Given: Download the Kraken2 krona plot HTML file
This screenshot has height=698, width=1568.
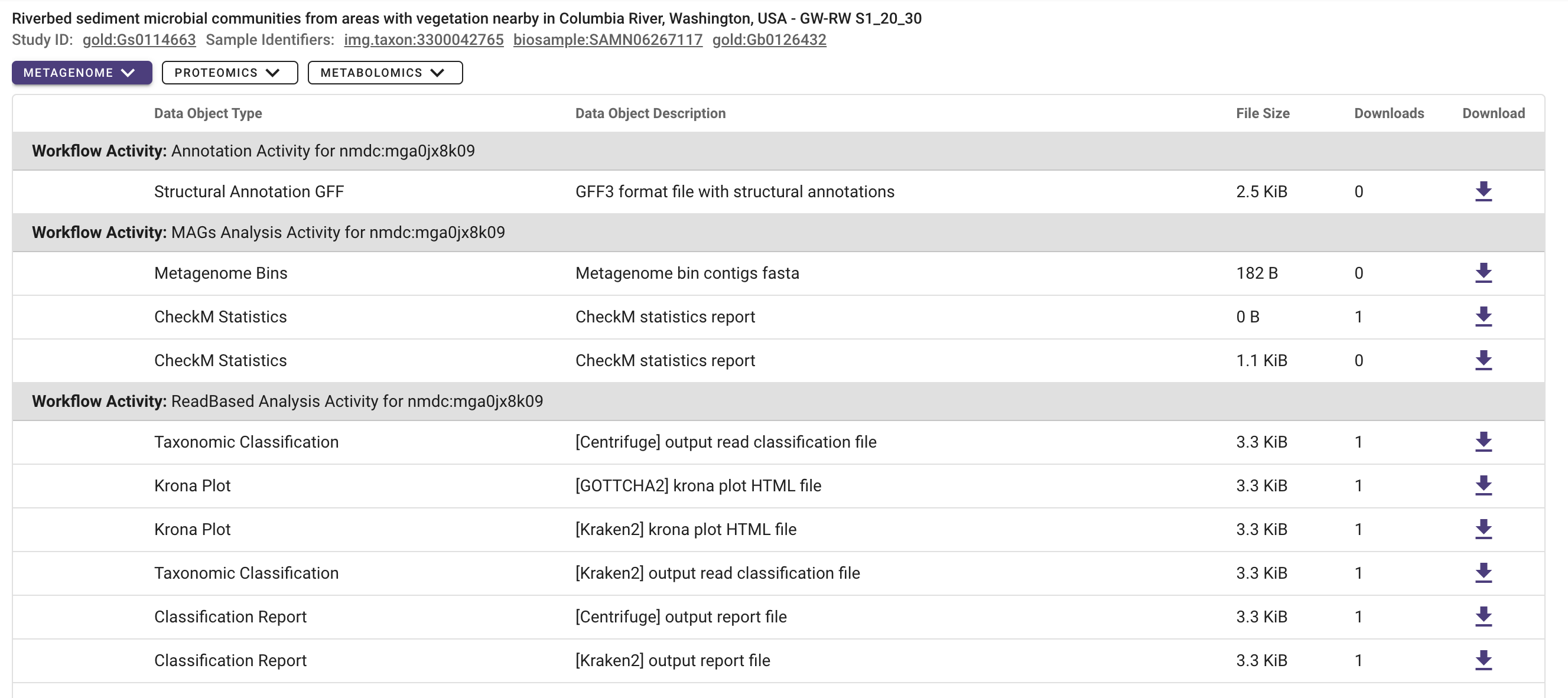Looking at the screenshot, I should (1484, 530).
